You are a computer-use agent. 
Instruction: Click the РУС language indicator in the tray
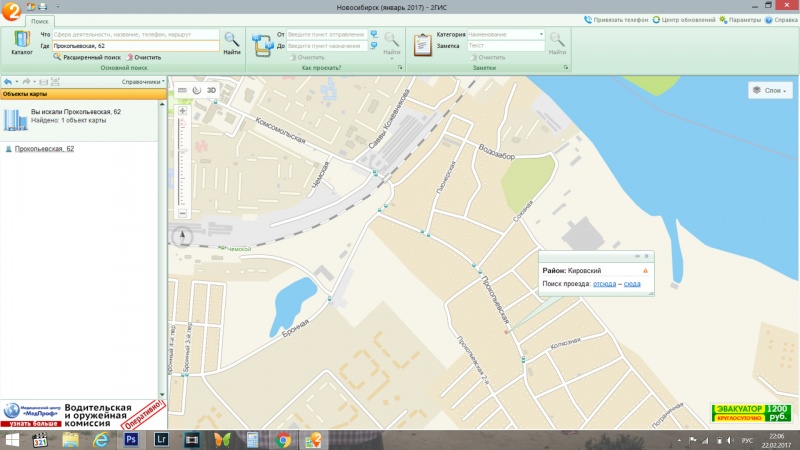coord(747,440)
